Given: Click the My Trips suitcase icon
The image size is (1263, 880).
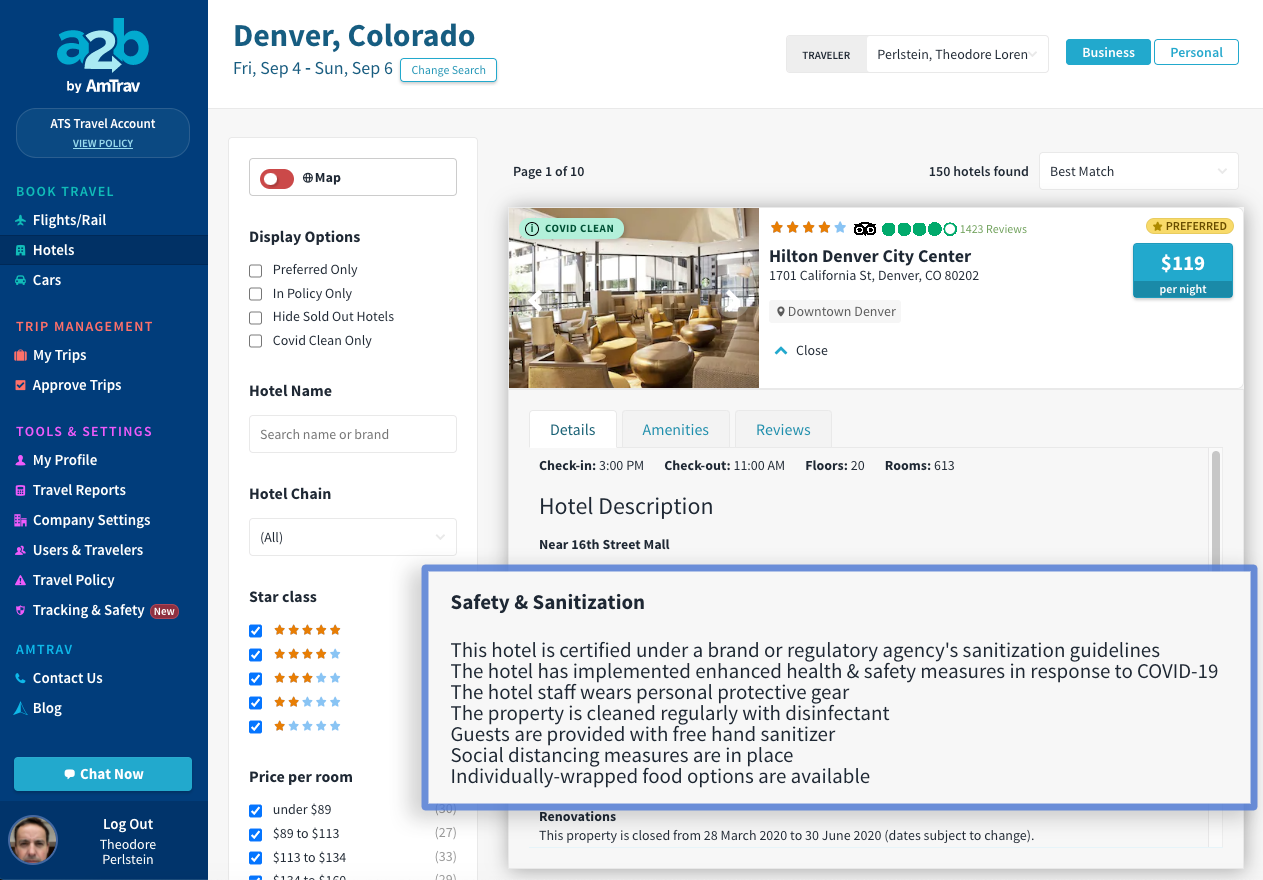Looking at the screenshot, I should 21,355.
